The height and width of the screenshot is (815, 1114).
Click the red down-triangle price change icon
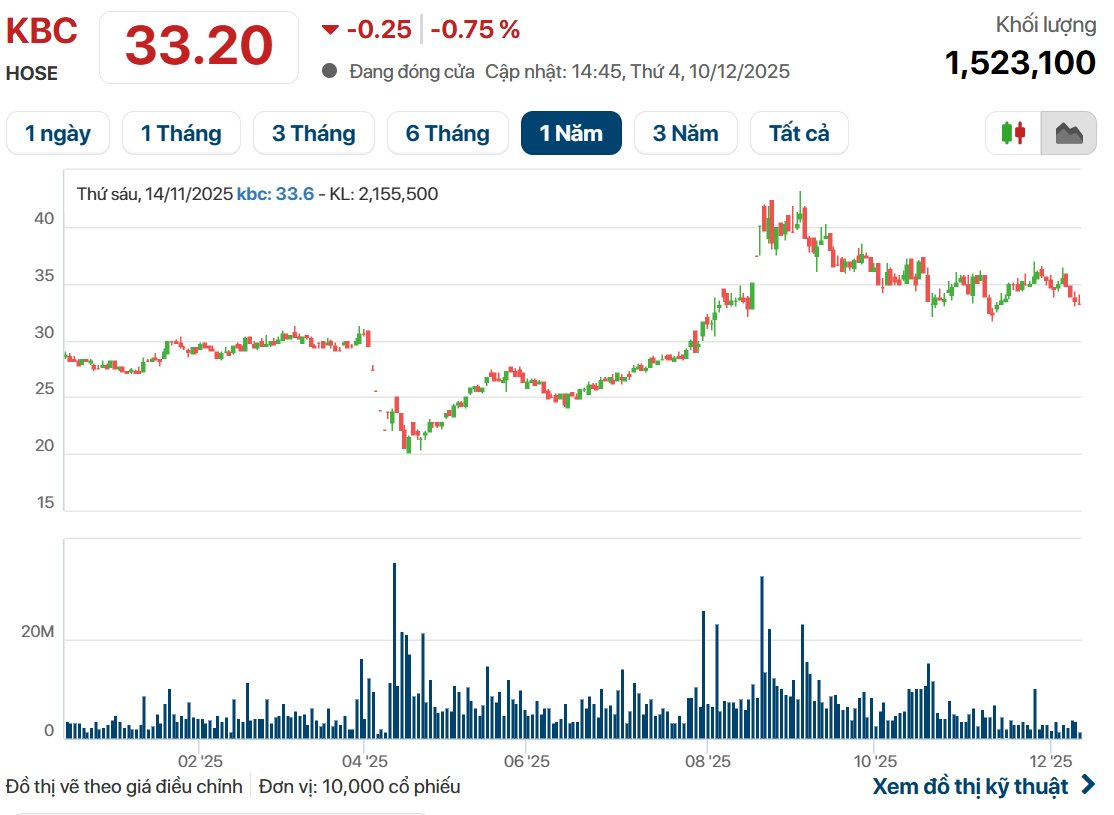330,30
